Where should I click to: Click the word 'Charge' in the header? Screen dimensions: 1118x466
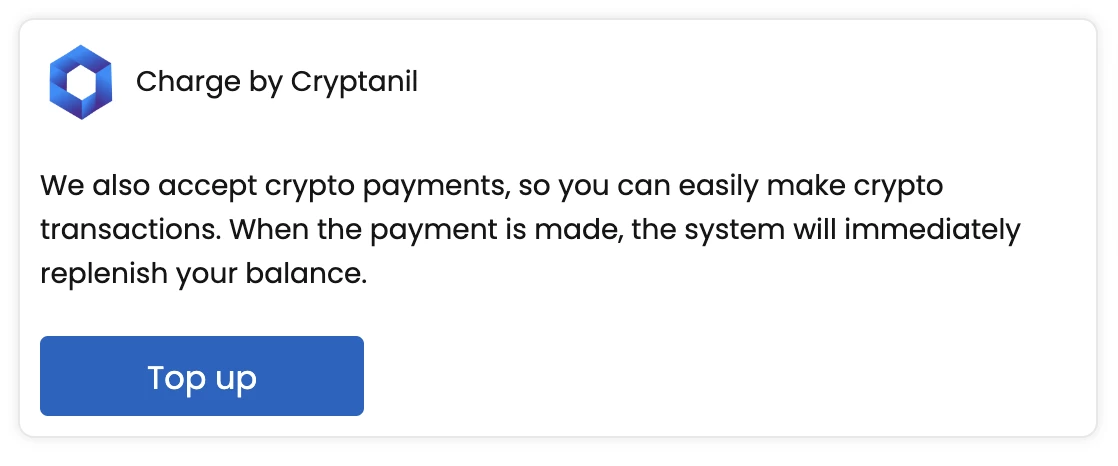pyautogui.click(x=178, y=81)
